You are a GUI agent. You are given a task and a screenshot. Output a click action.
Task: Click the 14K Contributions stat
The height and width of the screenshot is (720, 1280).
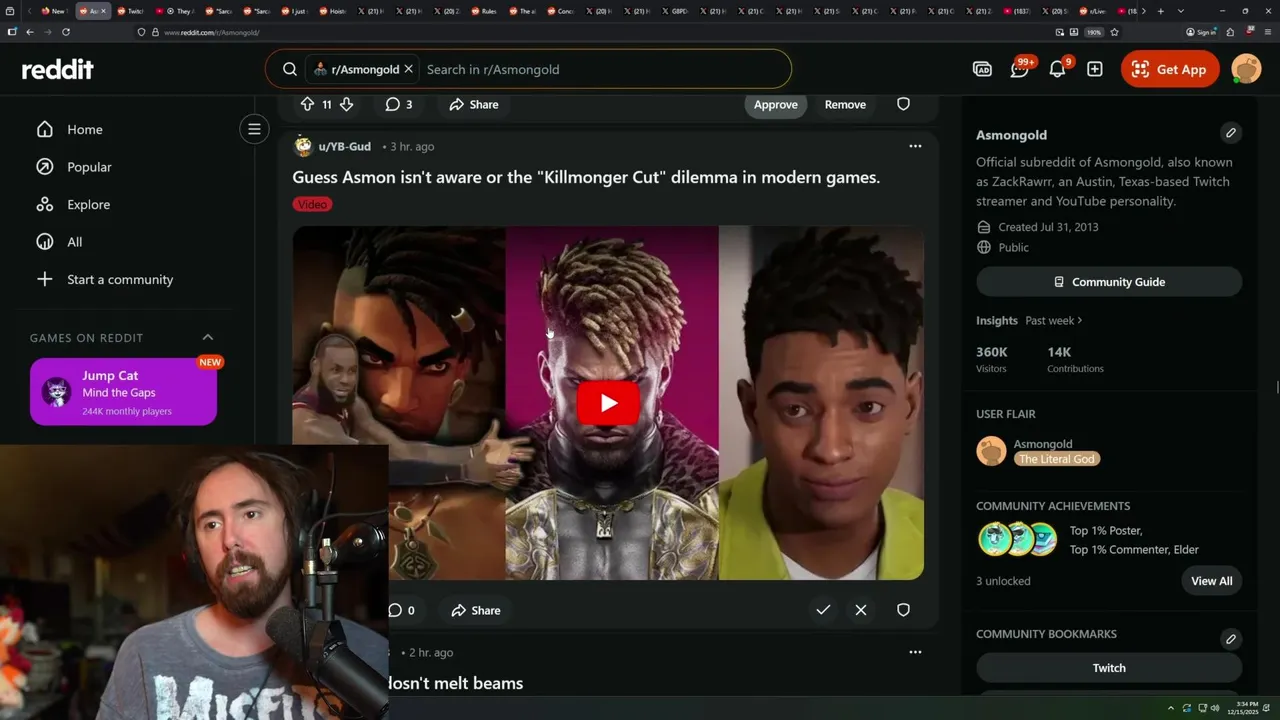pyautogui.click(x=1075, y=359)
